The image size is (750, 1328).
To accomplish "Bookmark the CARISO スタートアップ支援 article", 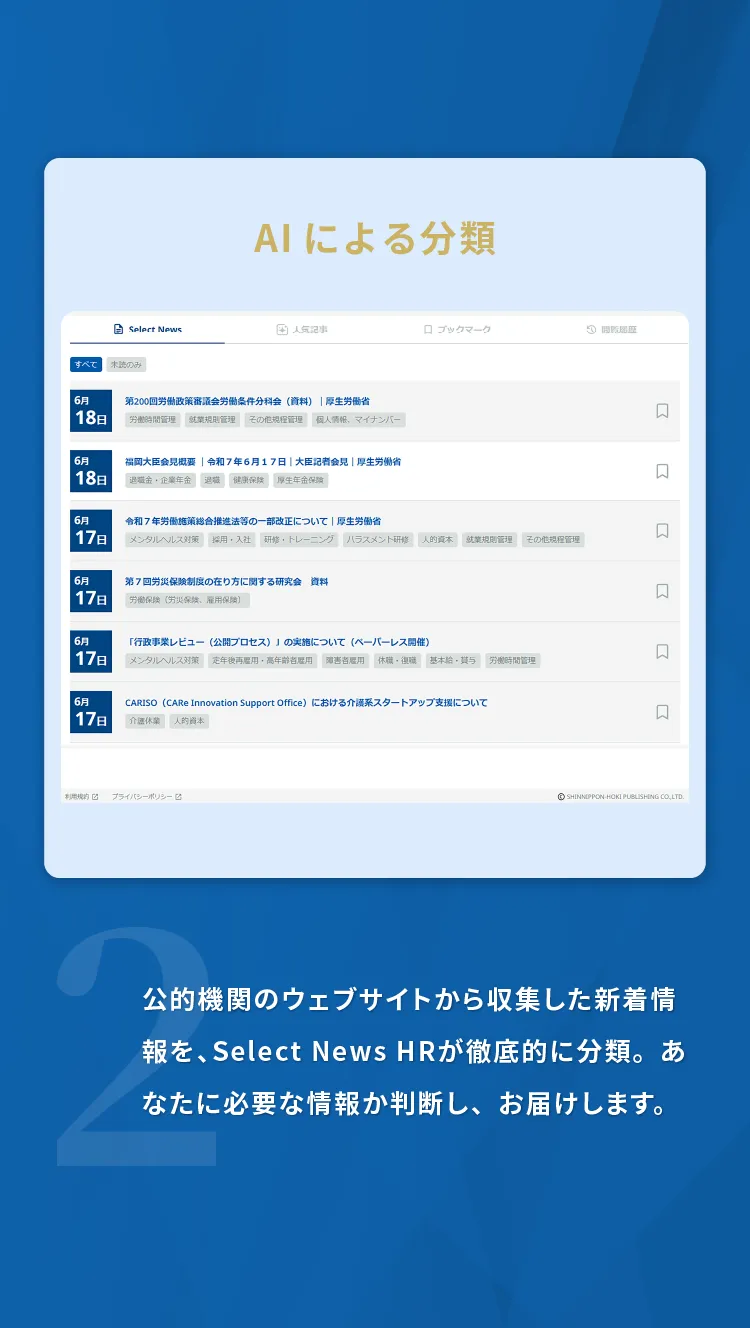I will 662,712.
